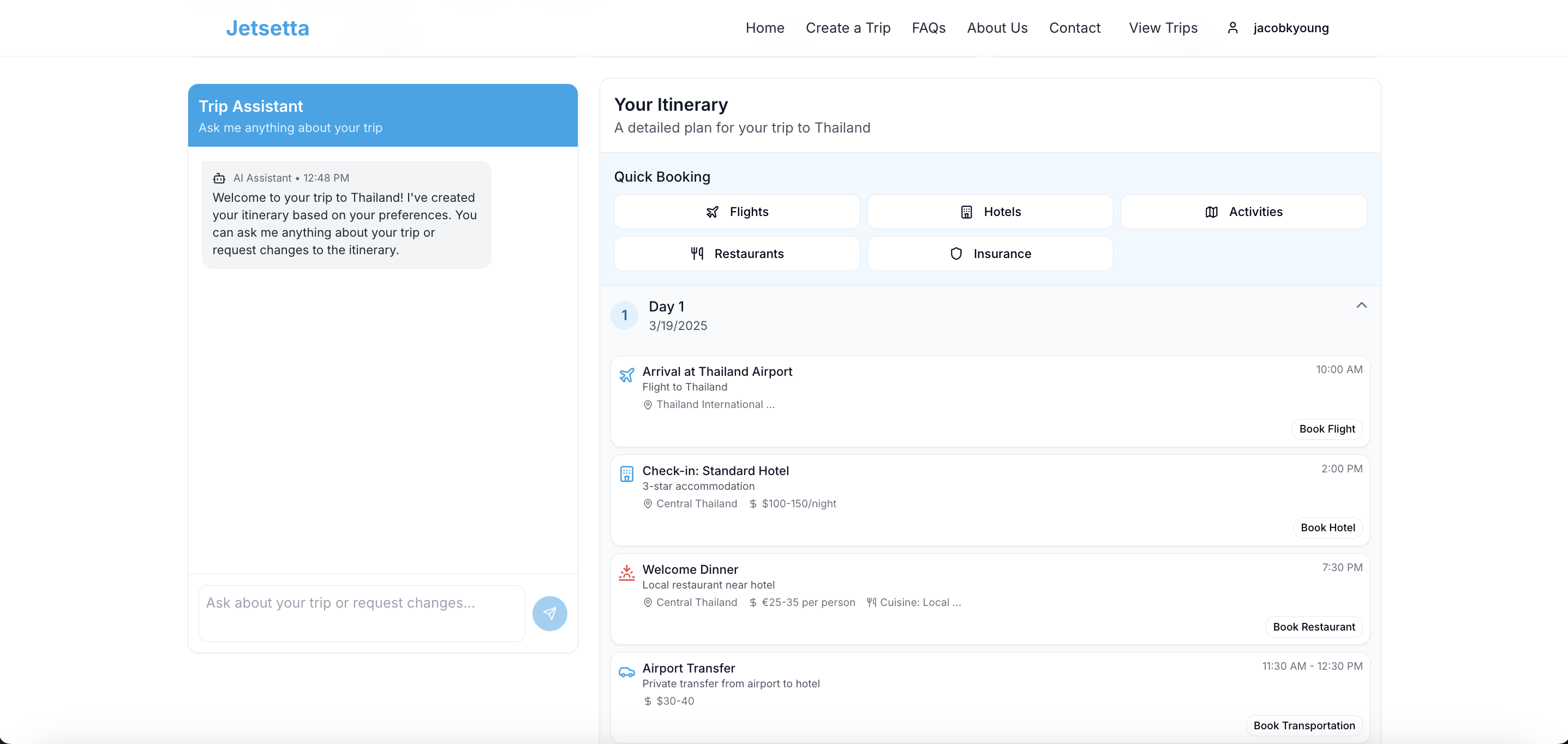Viewport: 1568px width, 744px height.
Task: Choose Restaurants quick booking
Action: (x=737, y=254)
